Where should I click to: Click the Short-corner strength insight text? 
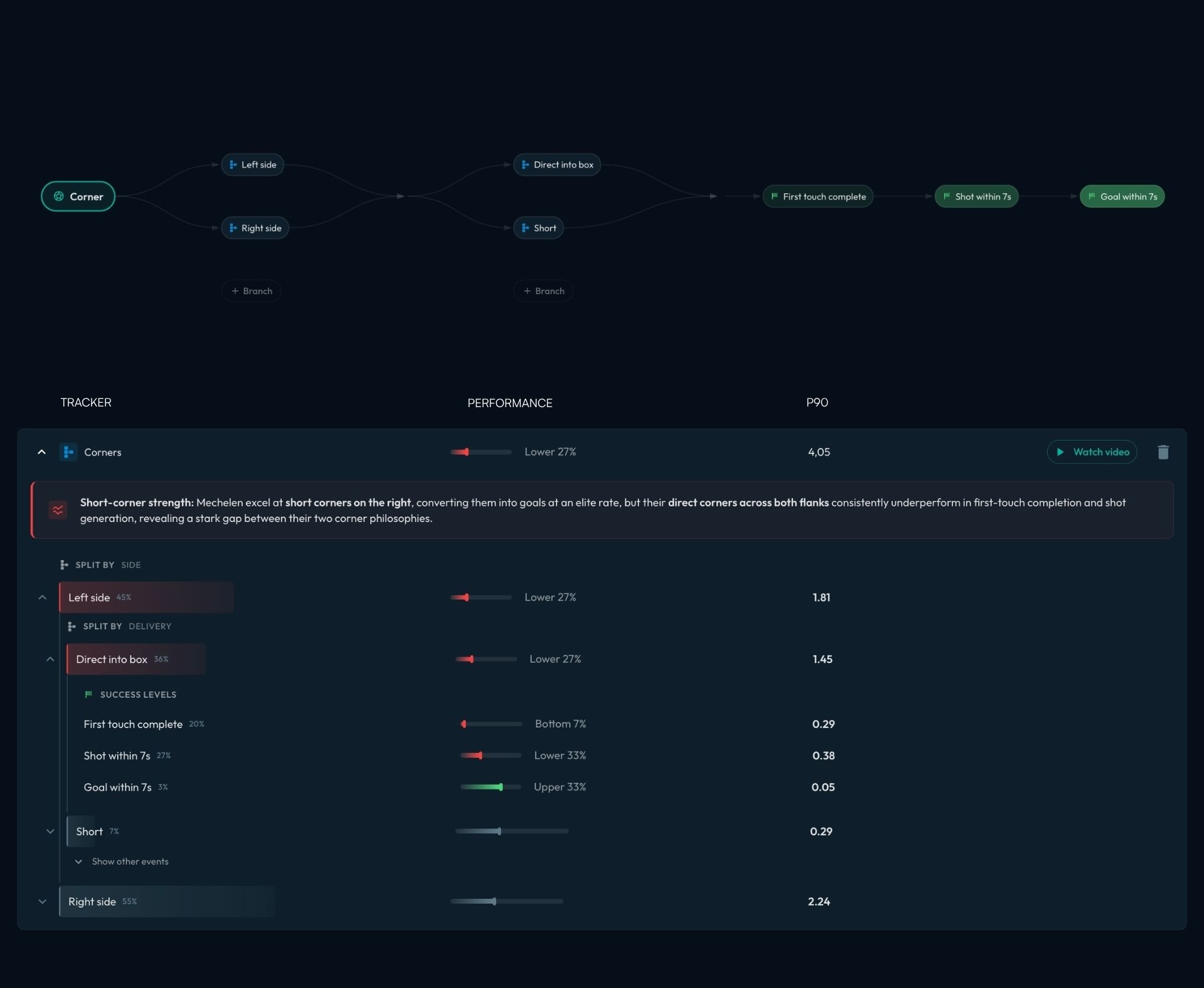pyautogui.click(x=603, y=510)
